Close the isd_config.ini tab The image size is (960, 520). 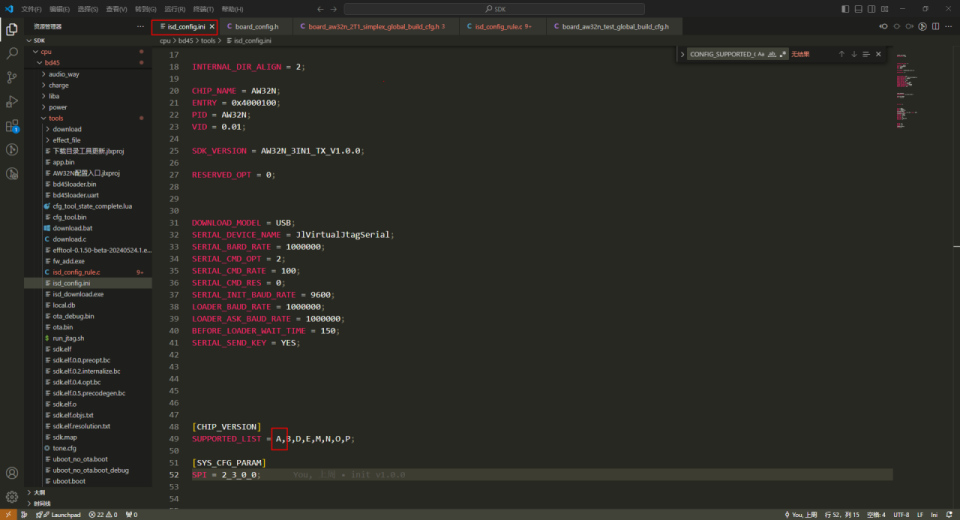[x=212, y=26]
